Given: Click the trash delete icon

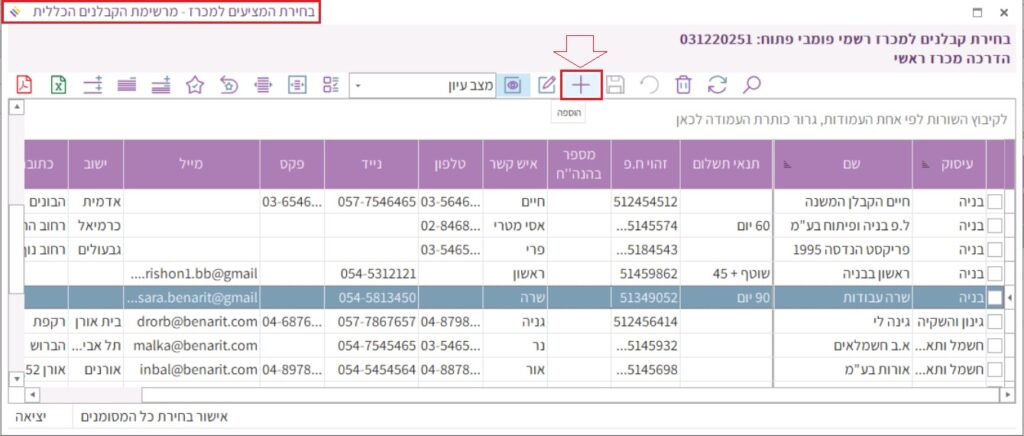Looking at the screenshot, I should pyautogui.click(x=683, y=85).
